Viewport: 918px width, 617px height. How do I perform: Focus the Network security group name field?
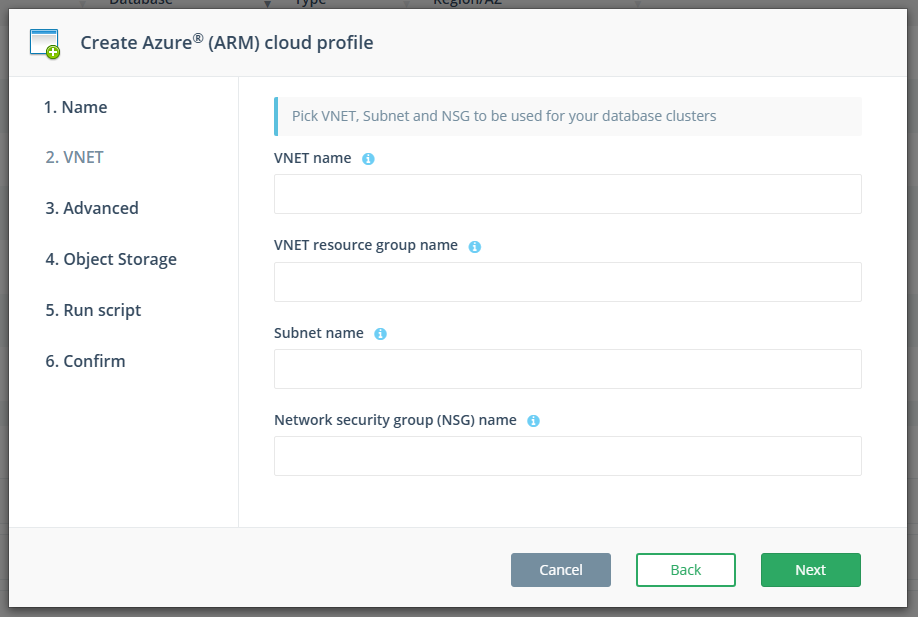[568, 456]
